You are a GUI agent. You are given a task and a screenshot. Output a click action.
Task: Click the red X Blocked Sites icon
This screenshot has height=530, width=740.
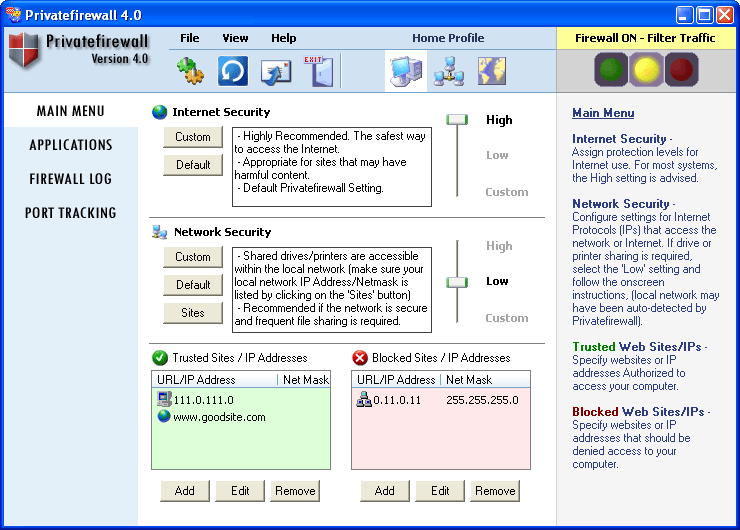(x=360, y=358)
